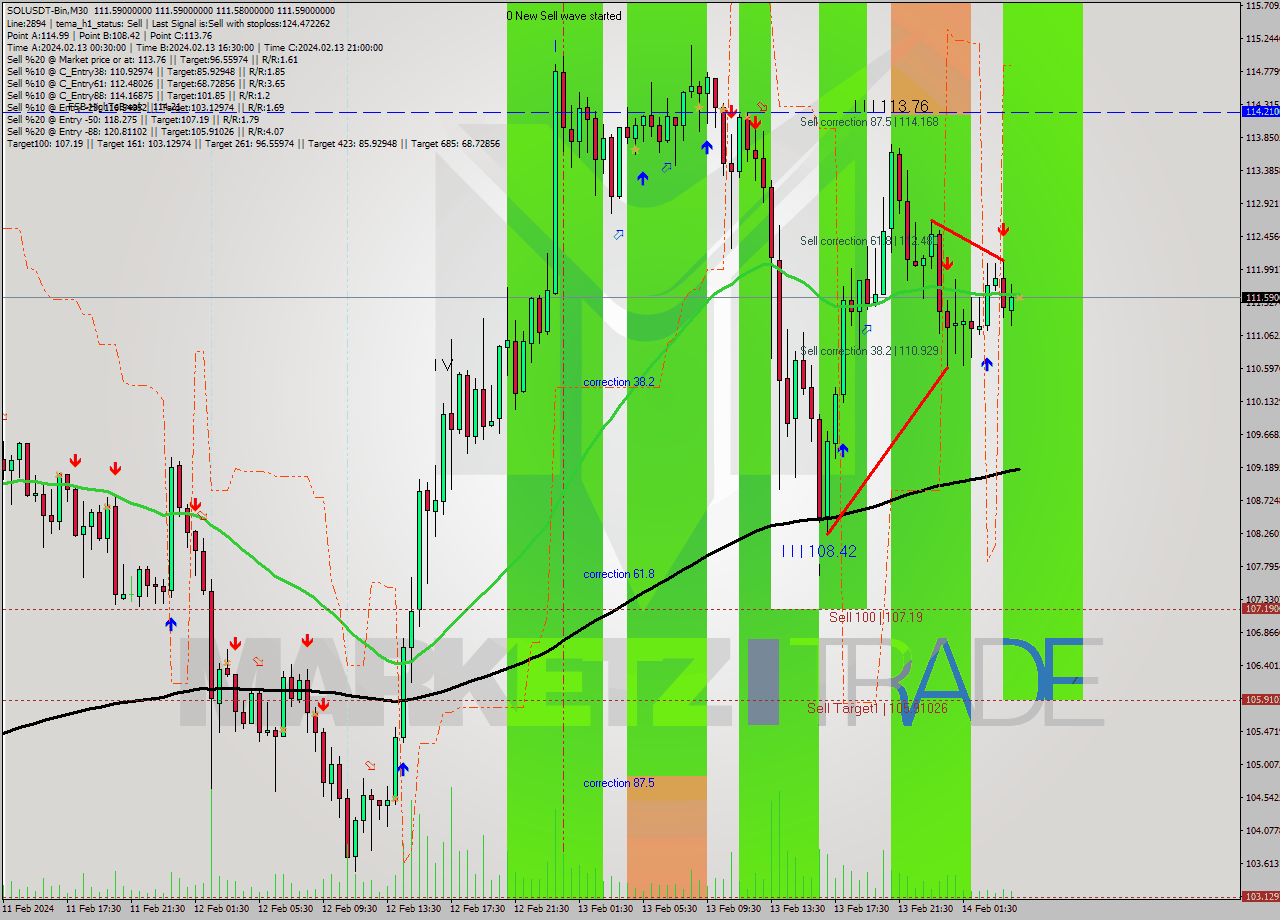Select the blue 'correction 87.5' label
The image size is (1280, 920).
pyautogui.click(x=619, y=783)
